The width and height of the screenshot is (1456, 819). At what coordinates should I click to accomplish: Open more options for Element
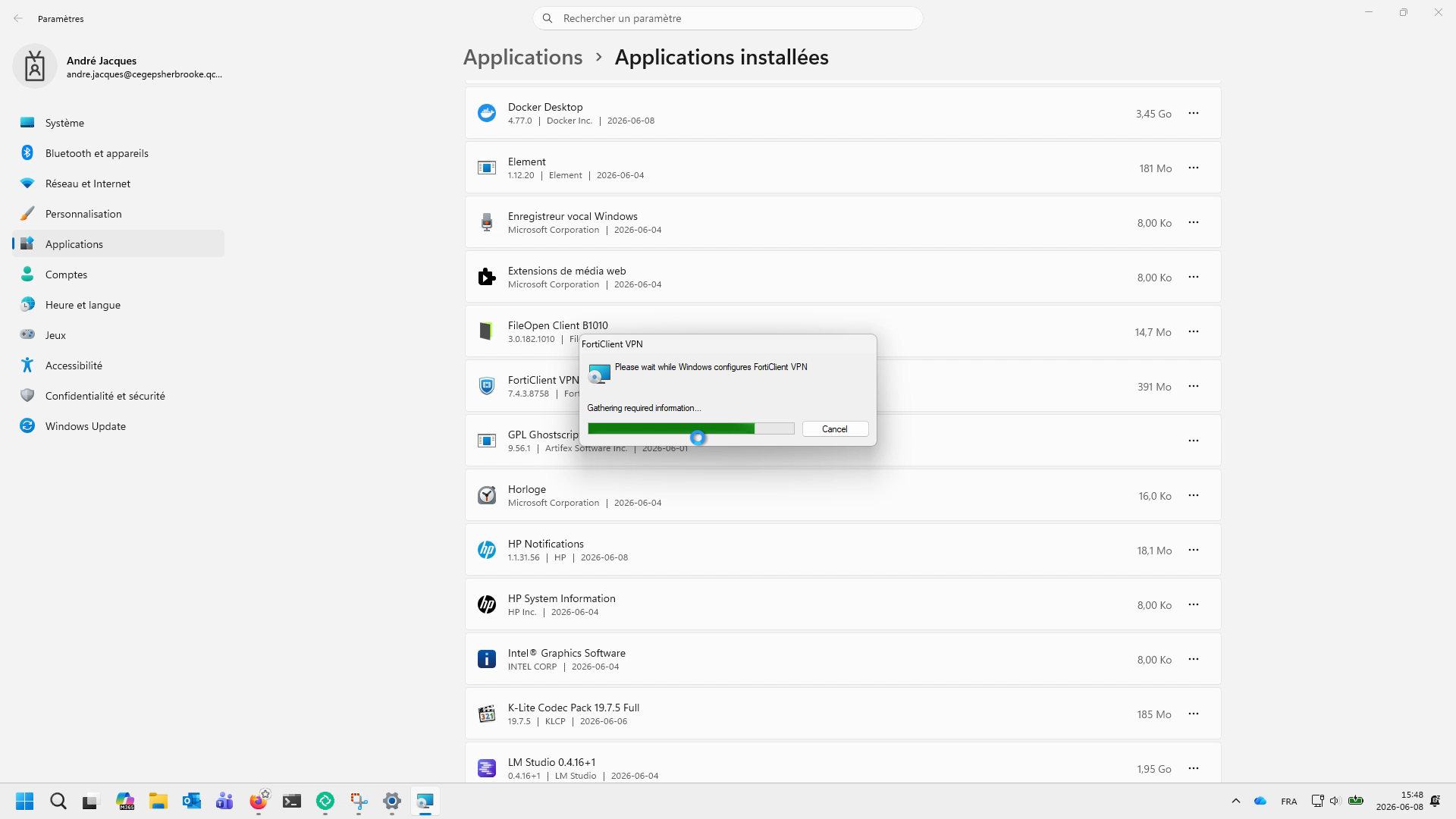point(1194,168)
